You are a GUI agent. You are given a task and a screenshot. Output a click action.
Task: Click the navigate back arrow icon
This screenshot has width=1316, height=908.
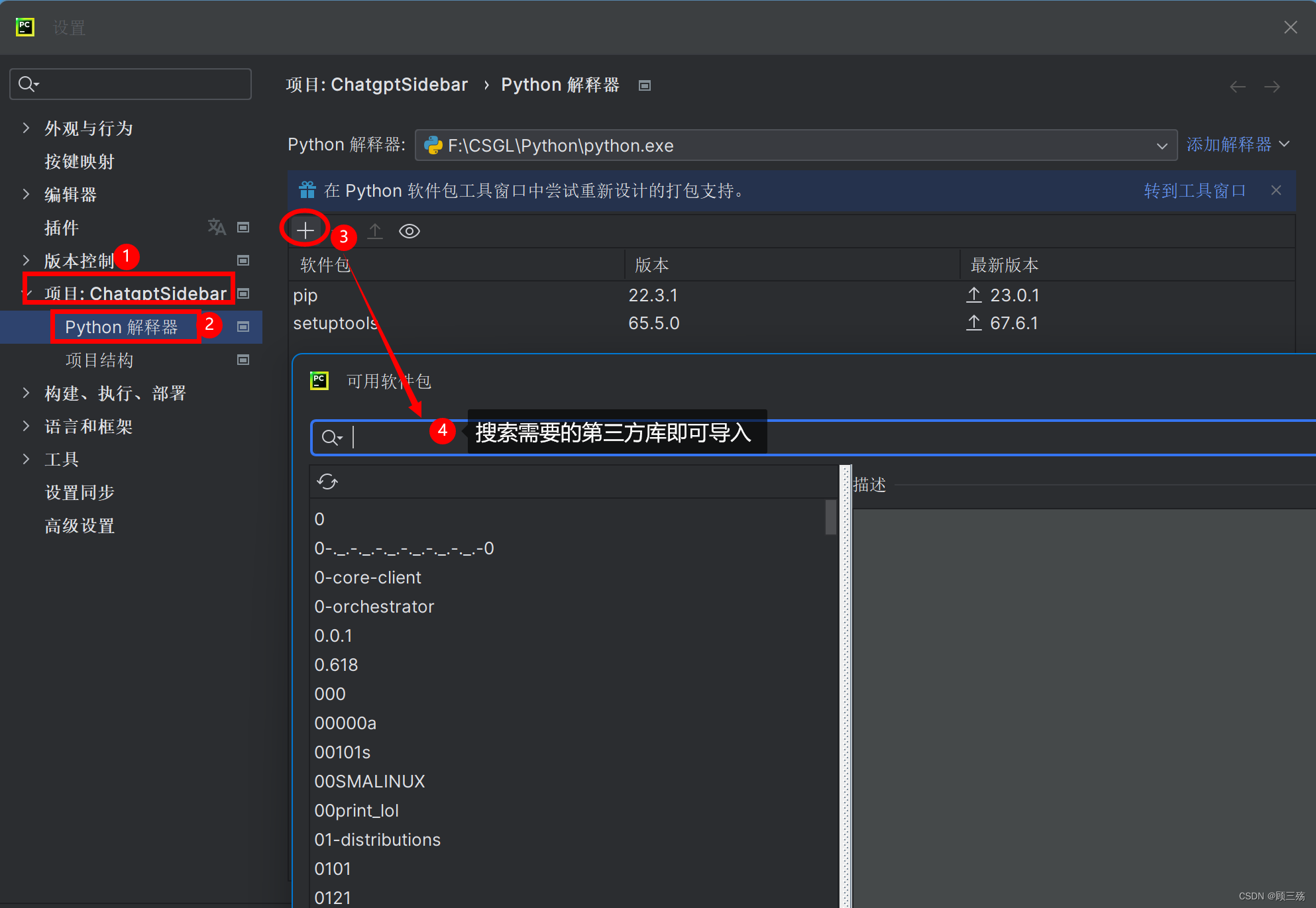(1238, 87)
